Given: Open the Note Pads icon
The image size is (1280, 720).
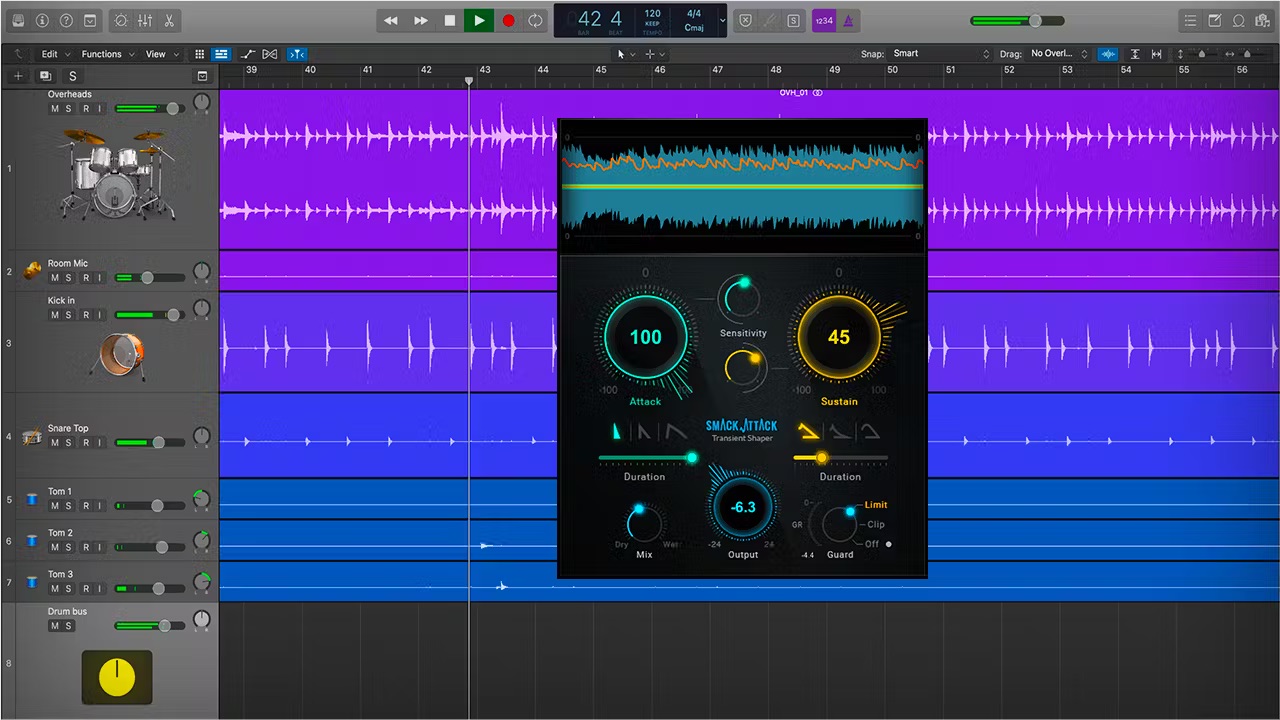Looking at the screenshot, I should point(1215,20).
